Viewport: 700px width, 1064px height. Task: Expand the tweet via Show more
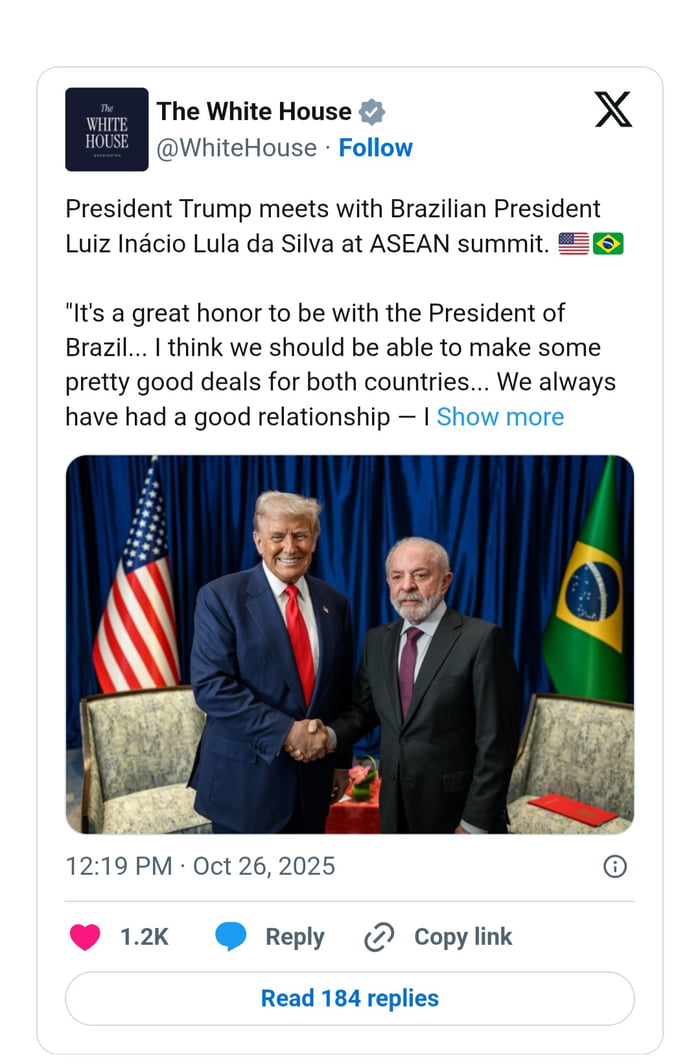(500, 417)
